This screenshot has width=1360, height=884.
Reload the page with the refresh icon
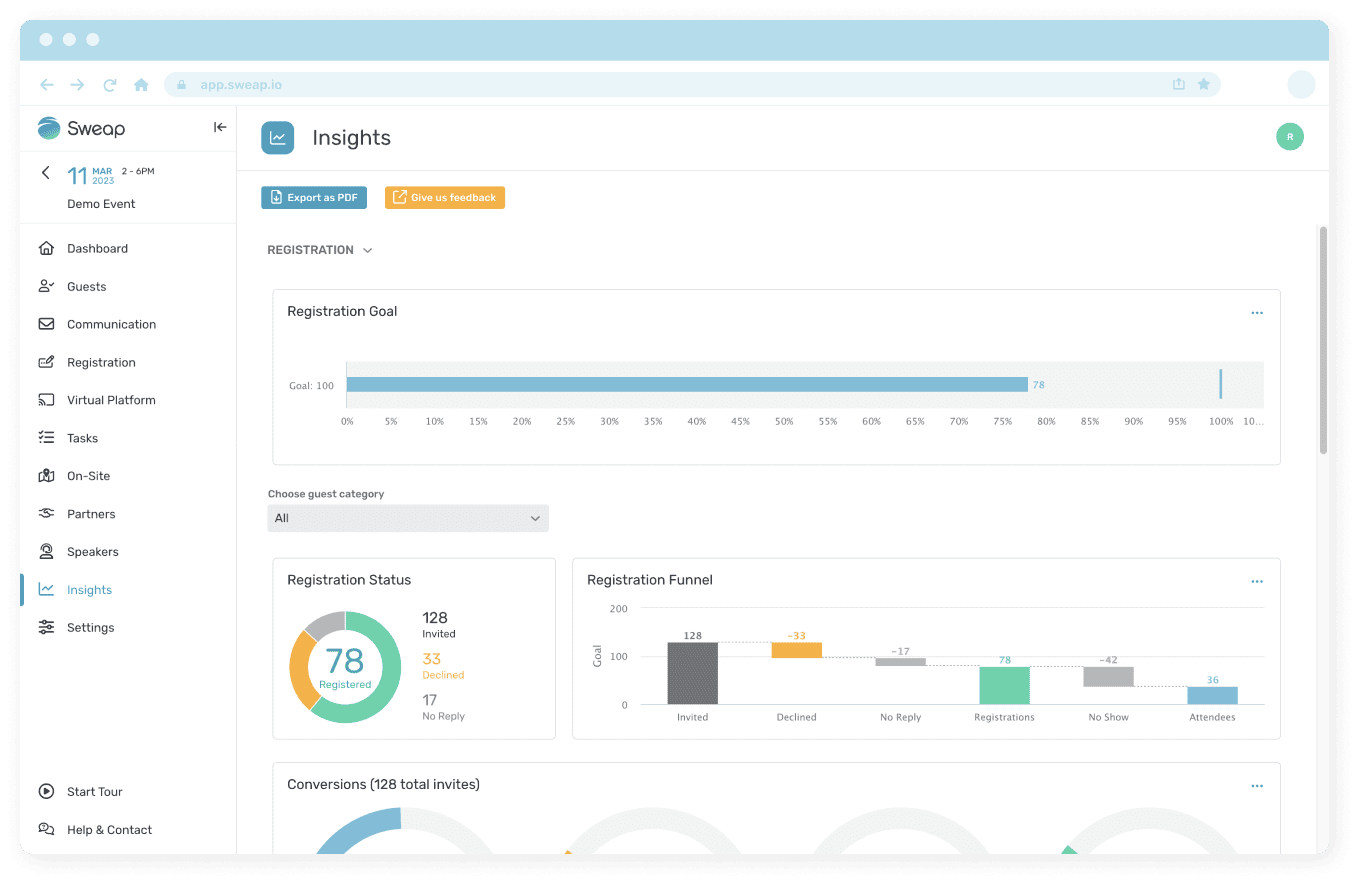click(x=110, y=85)
